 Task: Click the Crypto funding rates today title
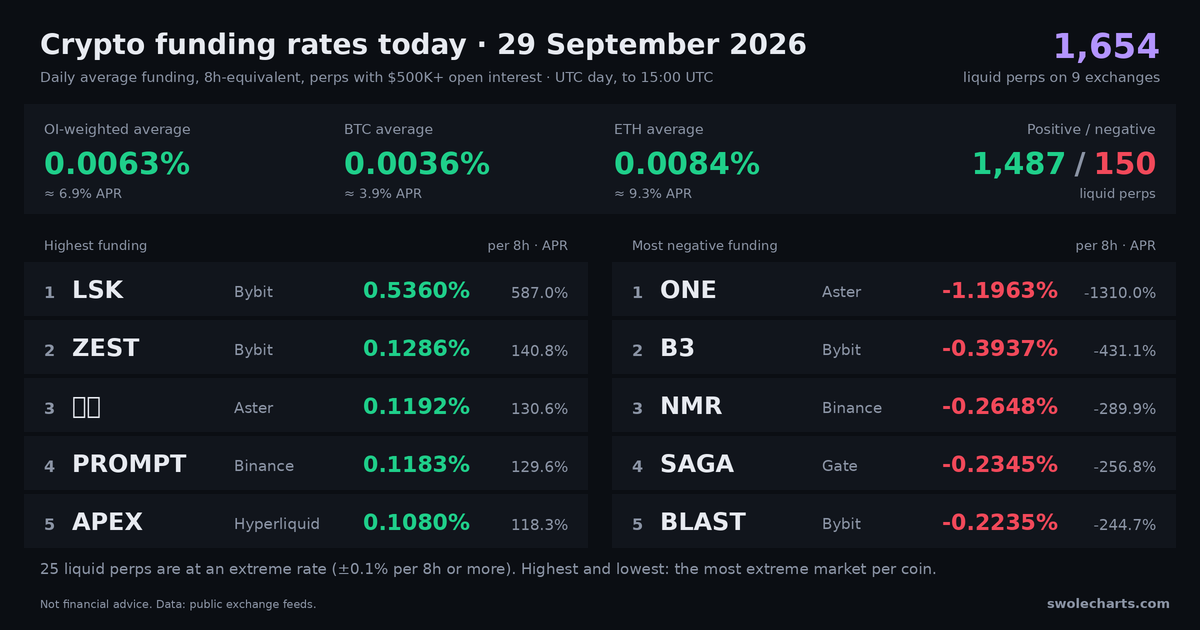click(x=252, y=45)
